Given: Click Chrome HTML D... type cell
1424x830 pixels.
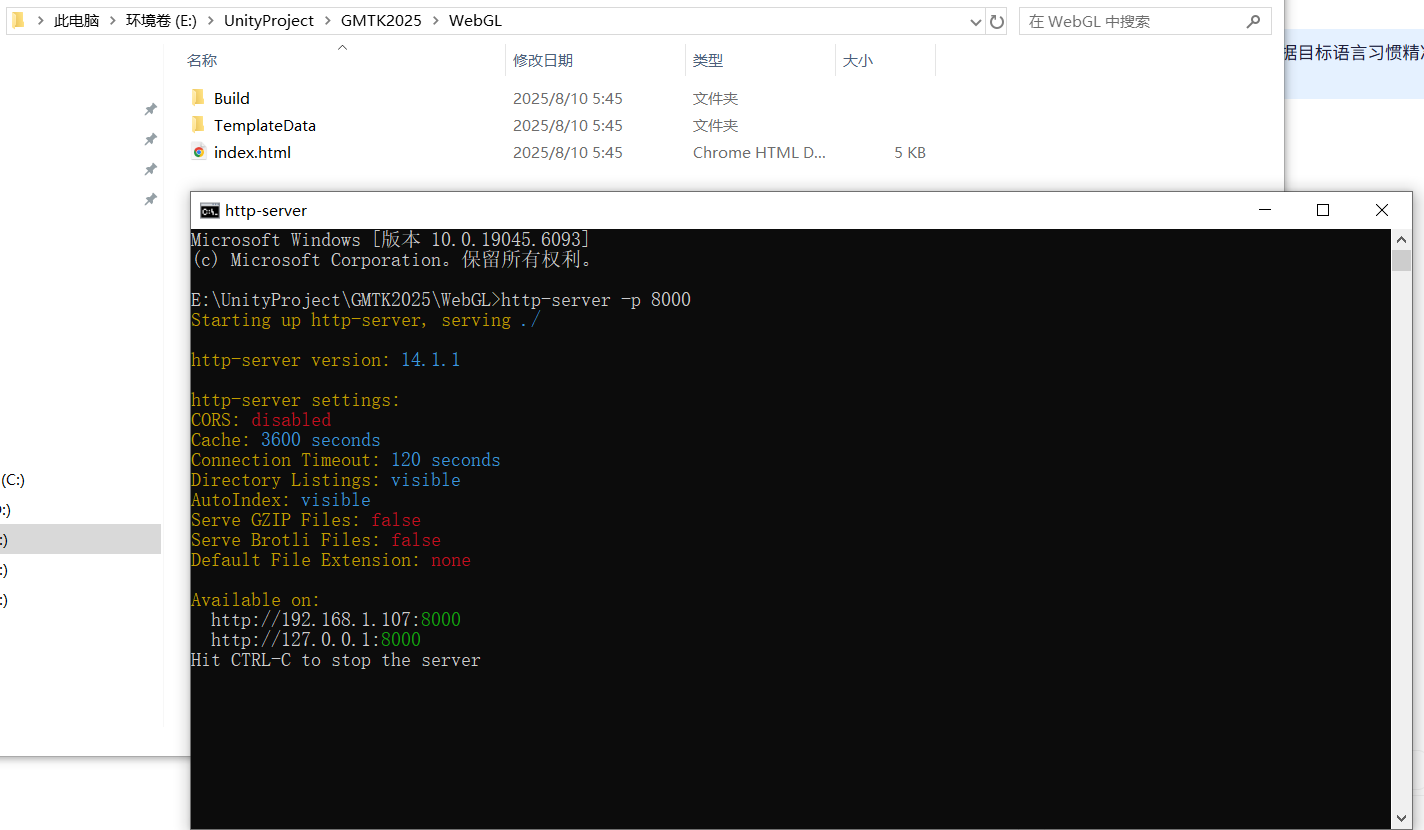Looking at the screenshot, I should [759, 152].
